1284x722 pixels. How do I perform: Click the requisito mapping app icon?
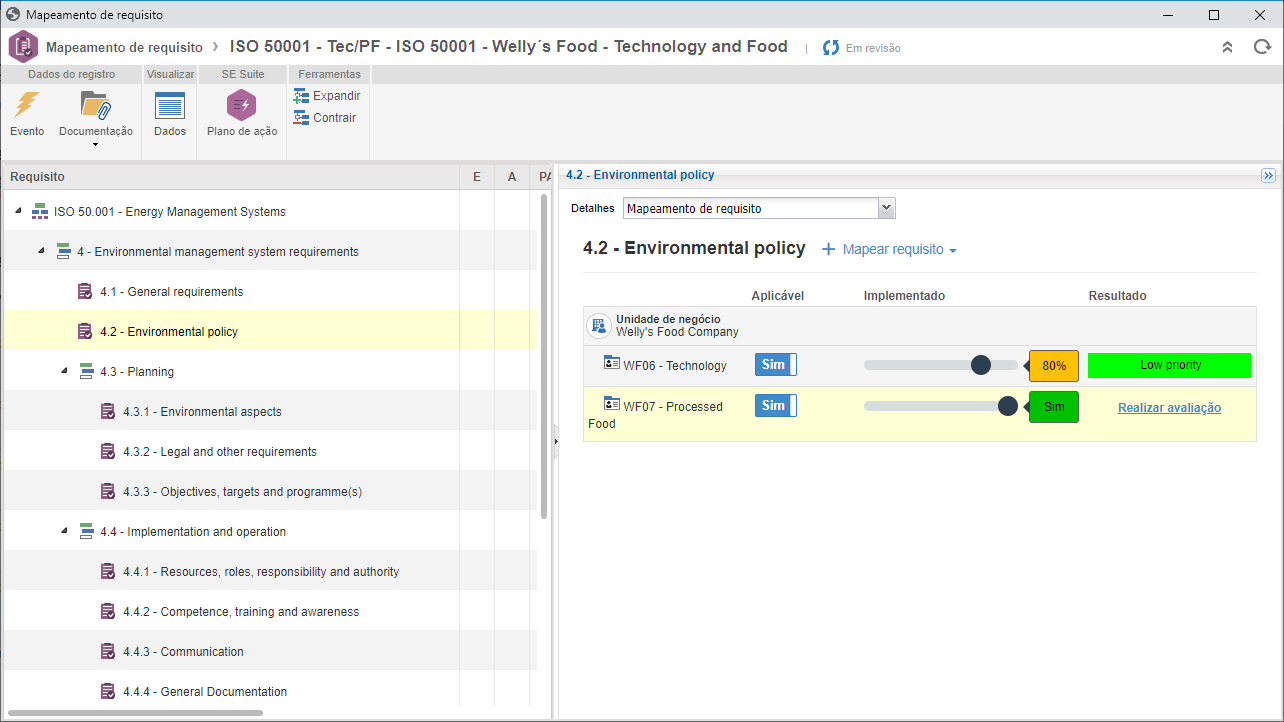pyautogui.click(x=23, y=47)
